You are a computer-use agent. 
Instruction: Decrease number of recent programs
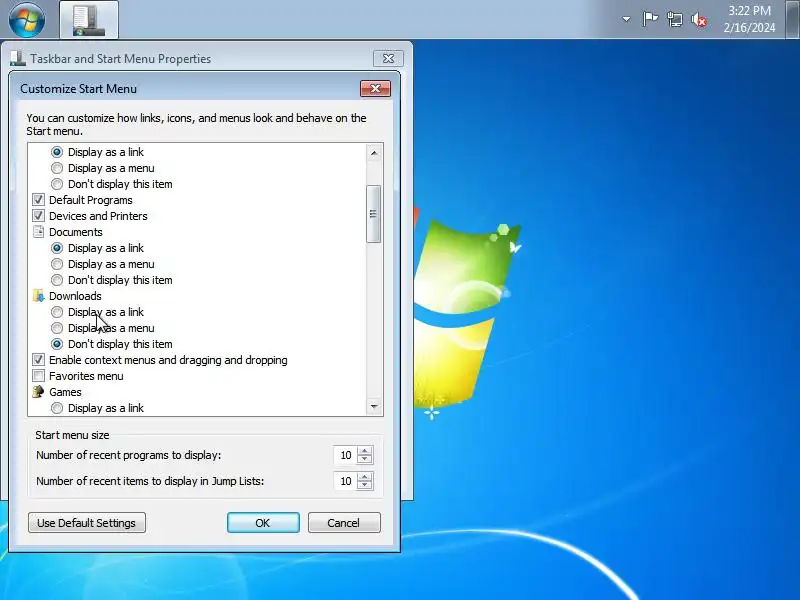[x=364, y=459]
